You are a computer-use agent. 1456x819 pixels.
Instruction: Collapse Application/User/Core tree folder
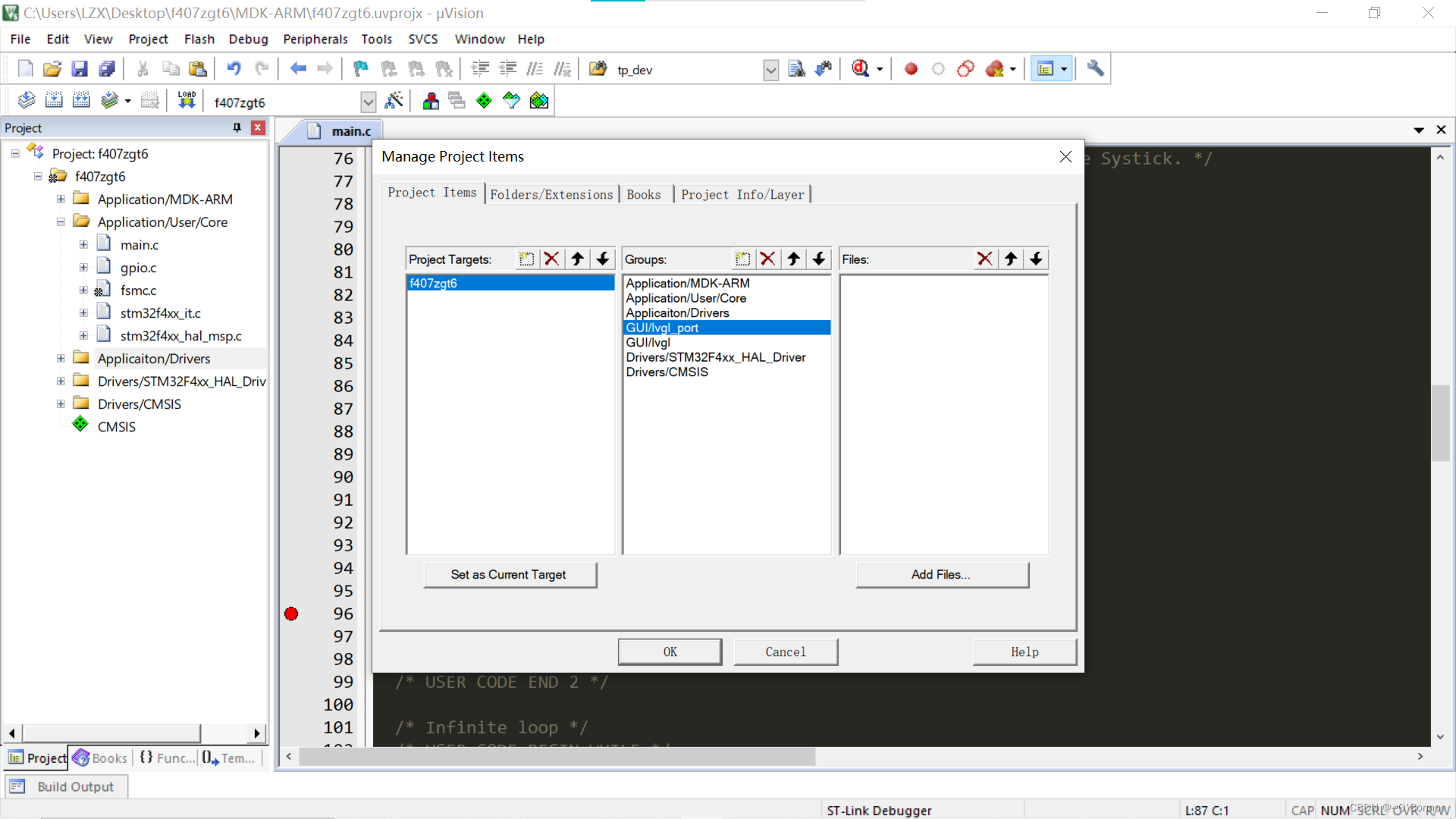pos(61,222)
